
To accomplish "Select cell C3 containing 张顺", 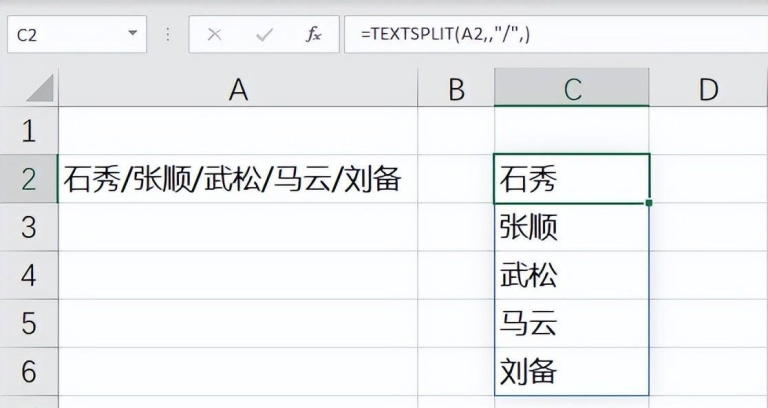I will point(572,228).
